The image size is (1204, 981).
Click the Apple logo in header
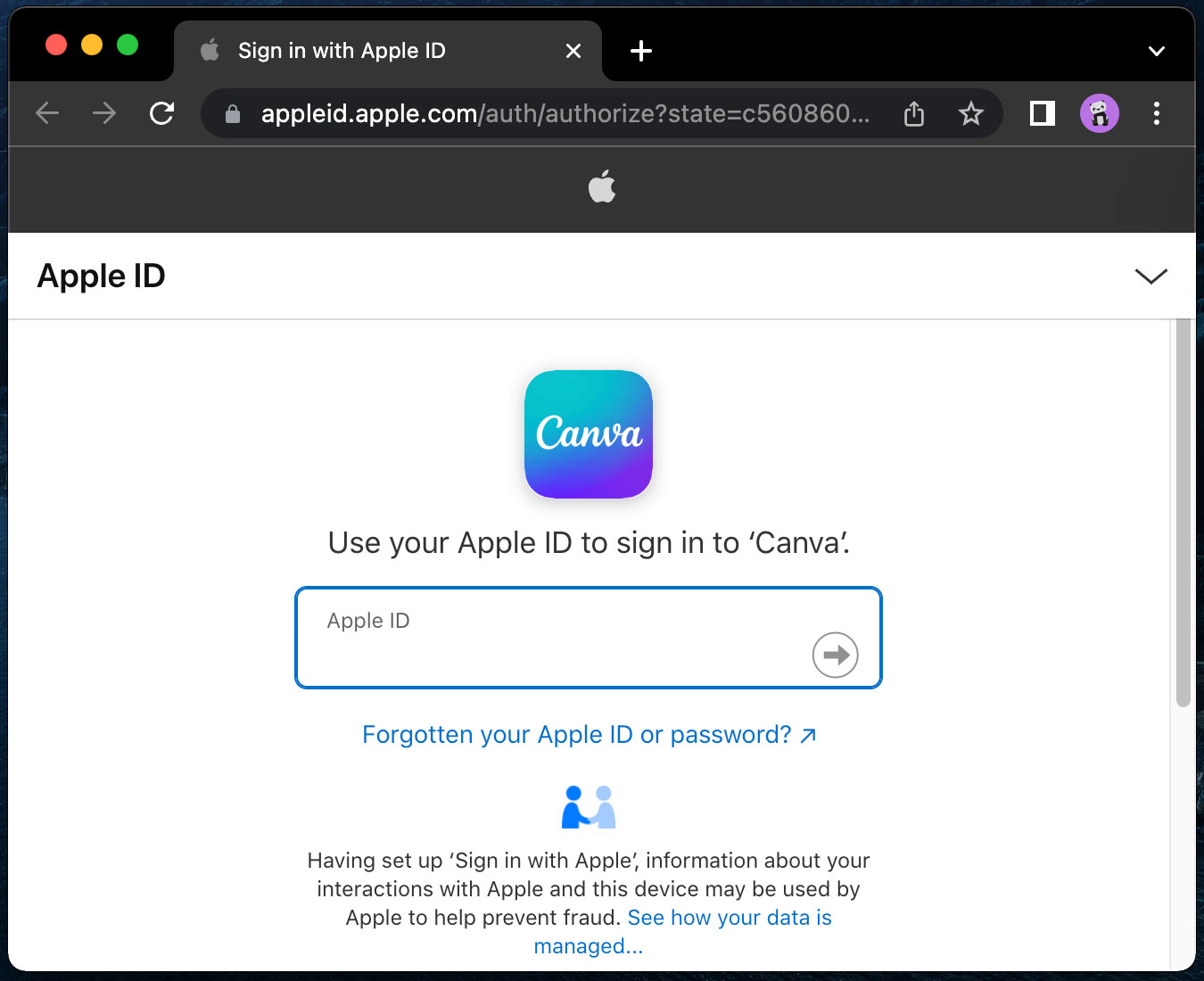[x=602, y=186]
